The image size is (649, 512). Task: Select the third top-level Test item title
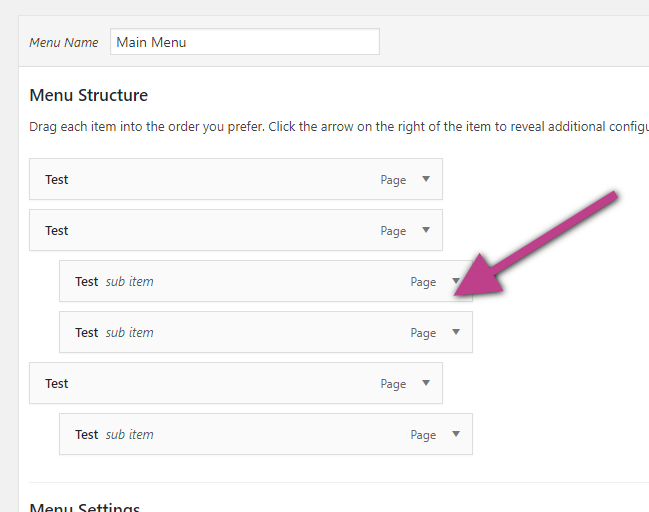click(x=57, y=383)
